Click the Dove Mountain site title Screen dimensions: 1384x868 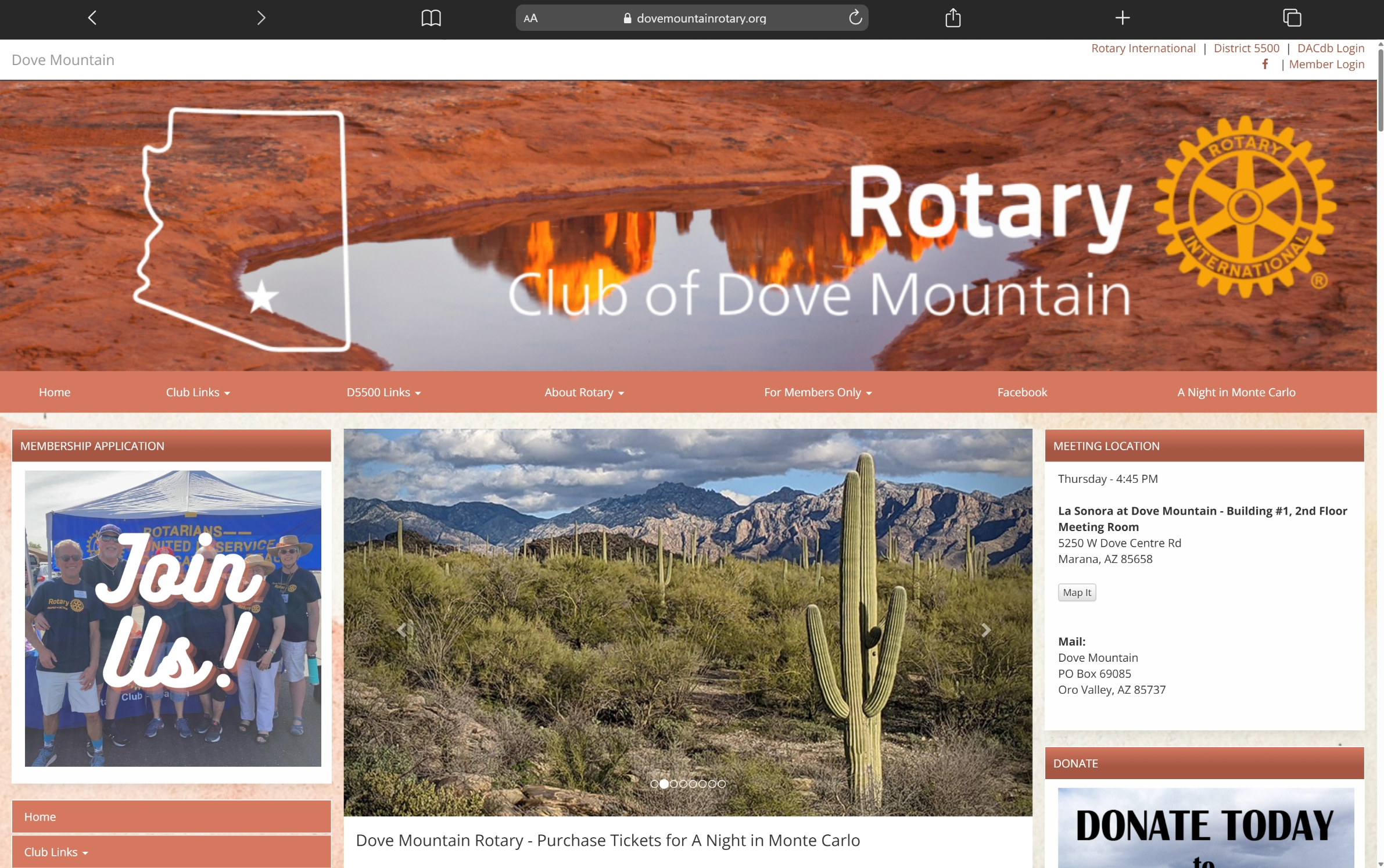(63, 60)
